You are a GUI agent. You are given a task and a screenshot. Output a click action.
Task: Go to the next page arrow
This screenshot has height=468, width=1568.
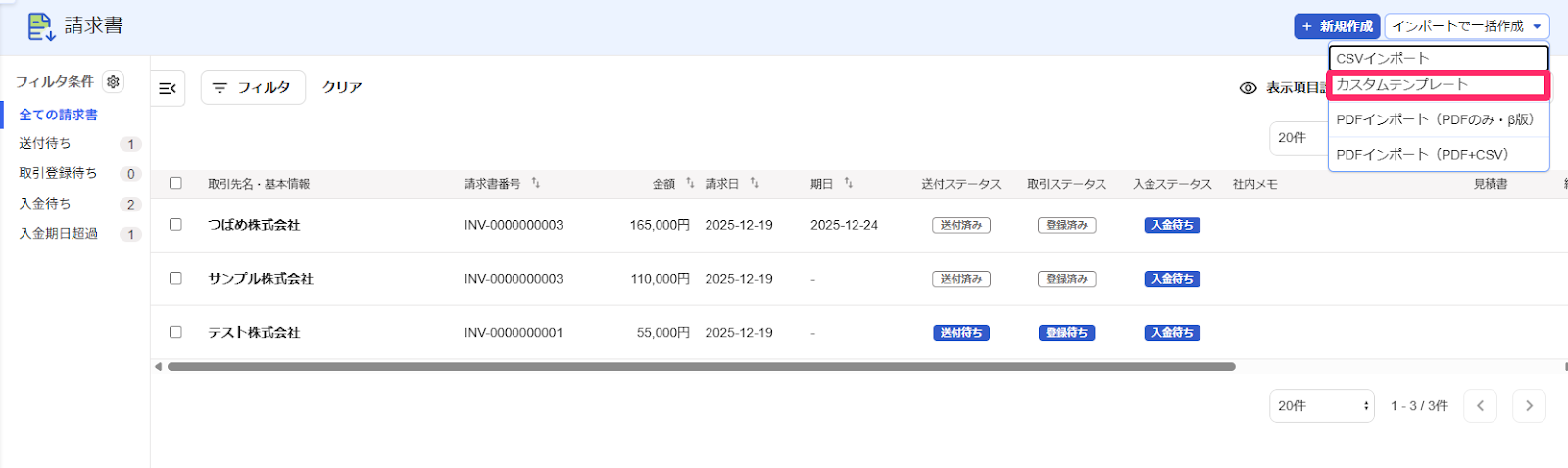1529,406
